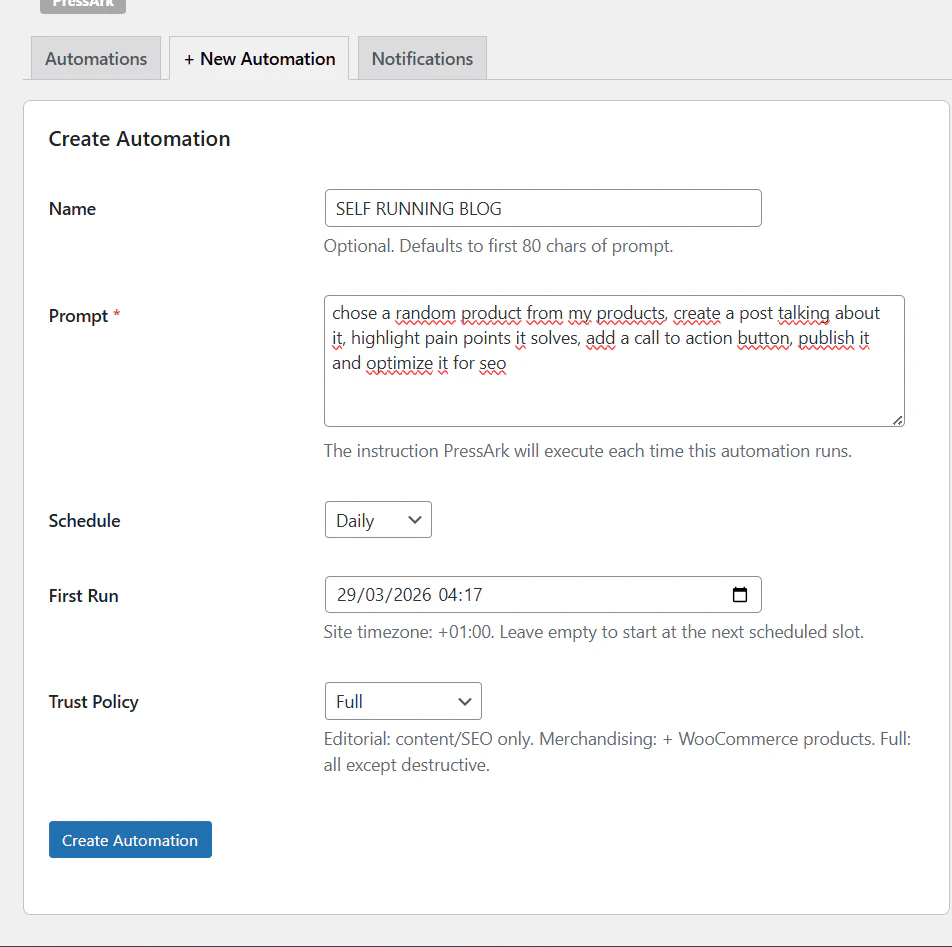Click the Prompt field label

84,316
